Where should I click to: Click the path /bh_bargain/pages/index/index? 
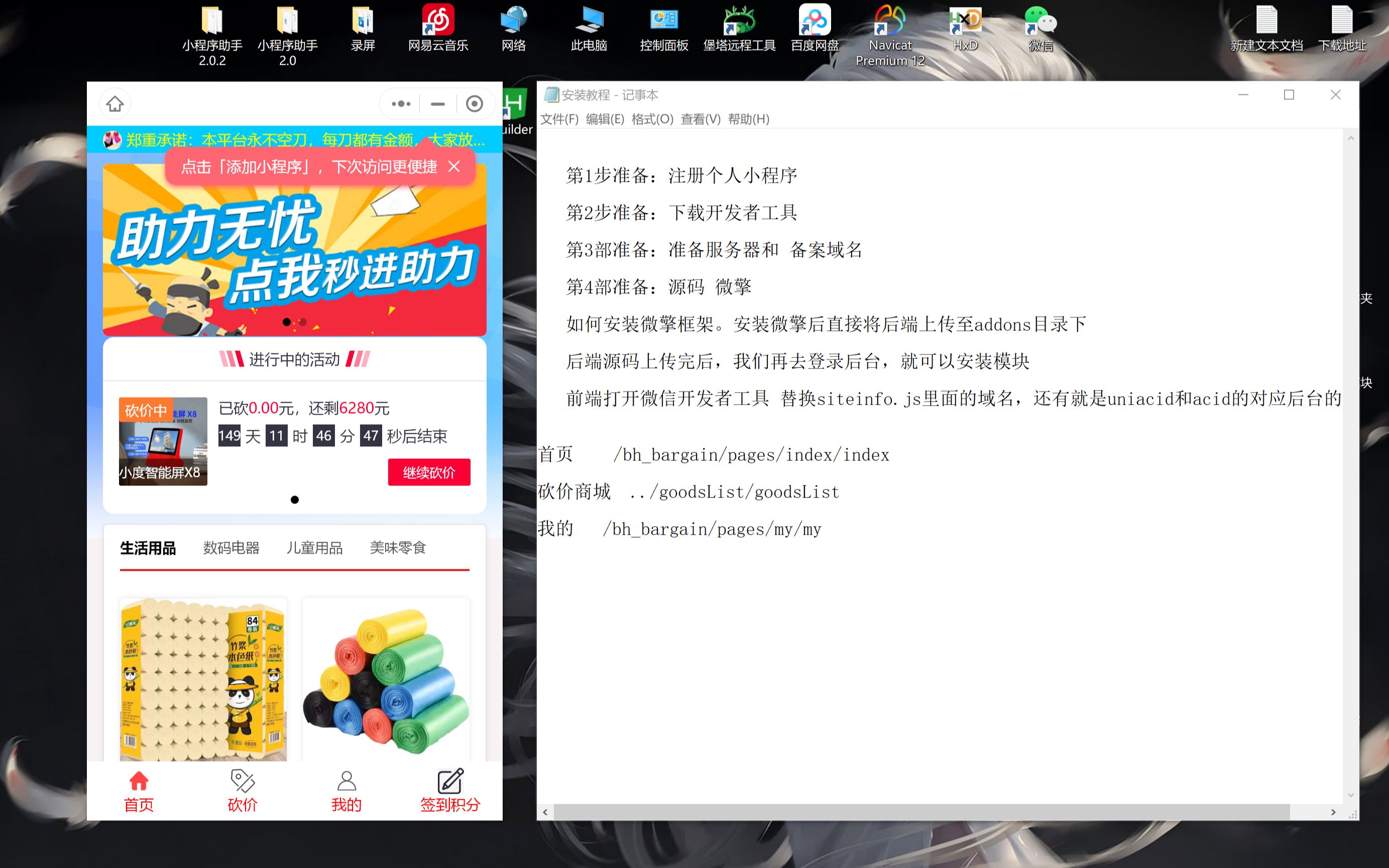(x=751, y=455)
